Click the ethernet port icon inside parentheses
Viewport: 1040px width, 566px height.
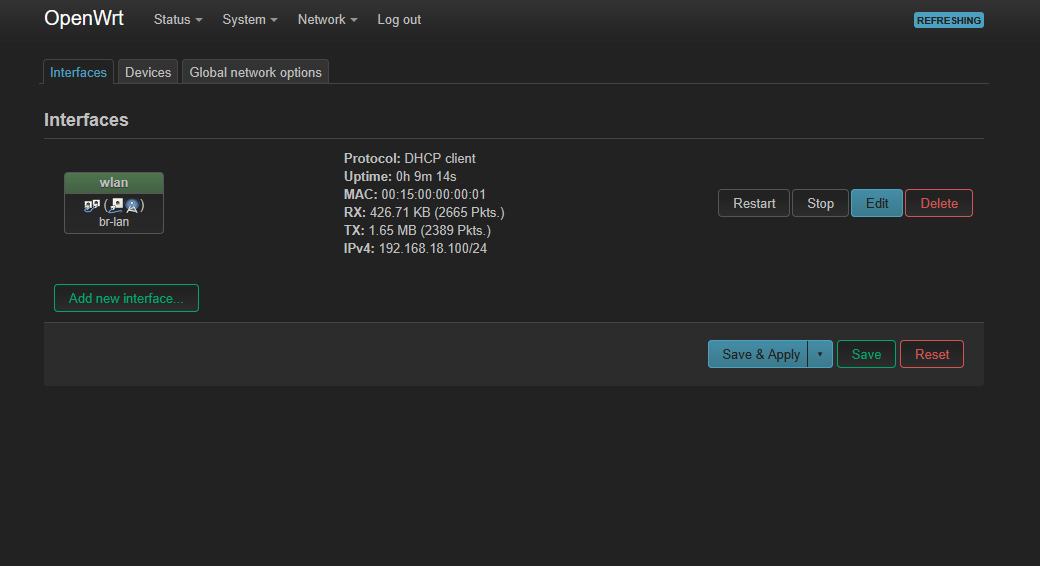coord(117,206)
